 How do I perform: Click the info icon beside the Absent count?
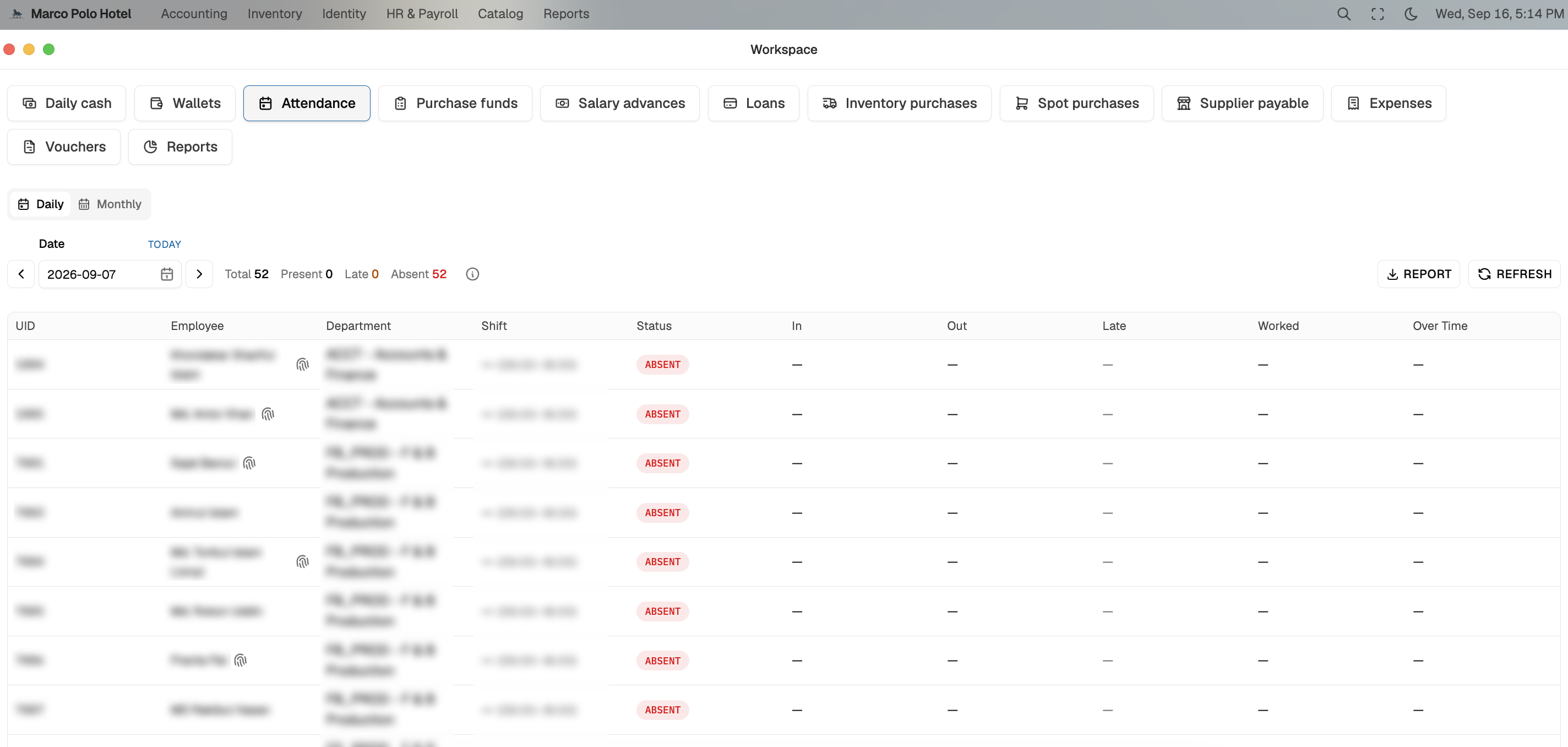tap(472, 274)
